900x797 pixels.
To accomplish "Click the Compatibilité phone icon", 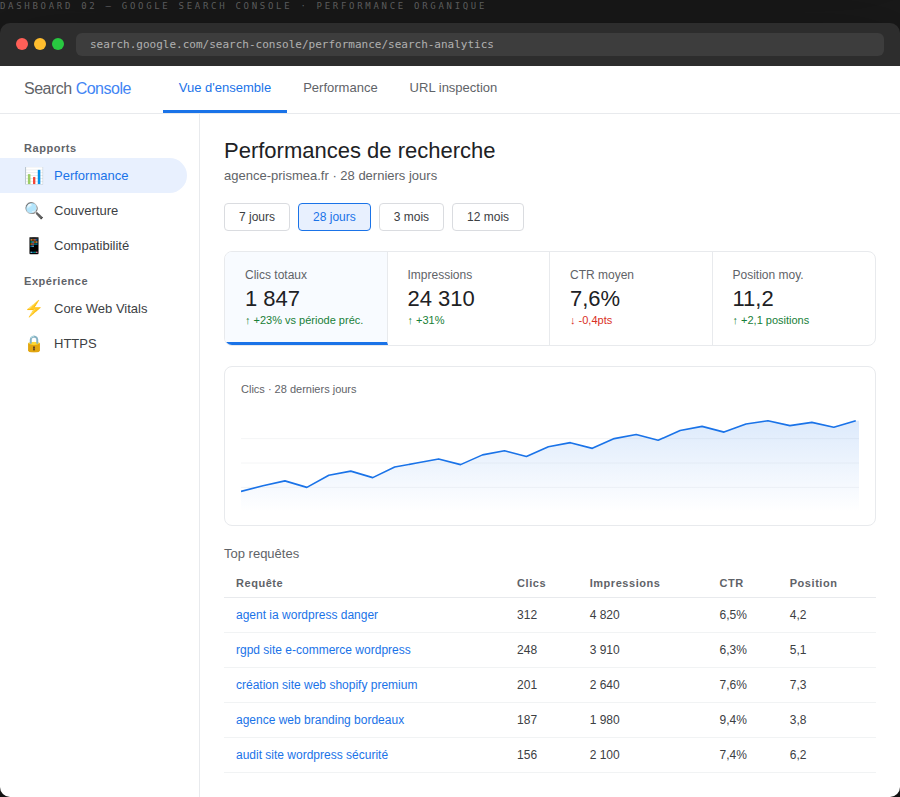I will 34,246.
